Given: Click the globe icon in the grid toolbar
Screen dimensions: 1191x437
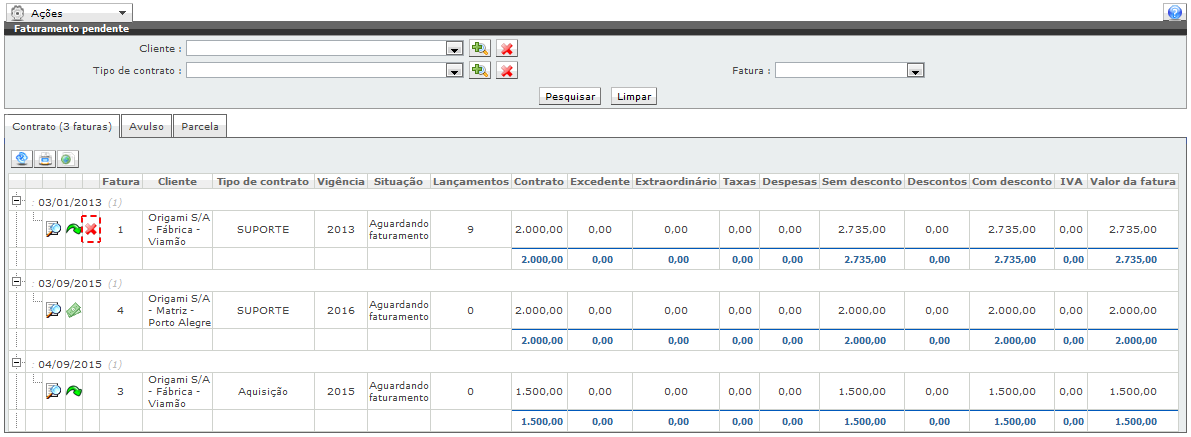Looking at the screenshot, I should 67,159.
